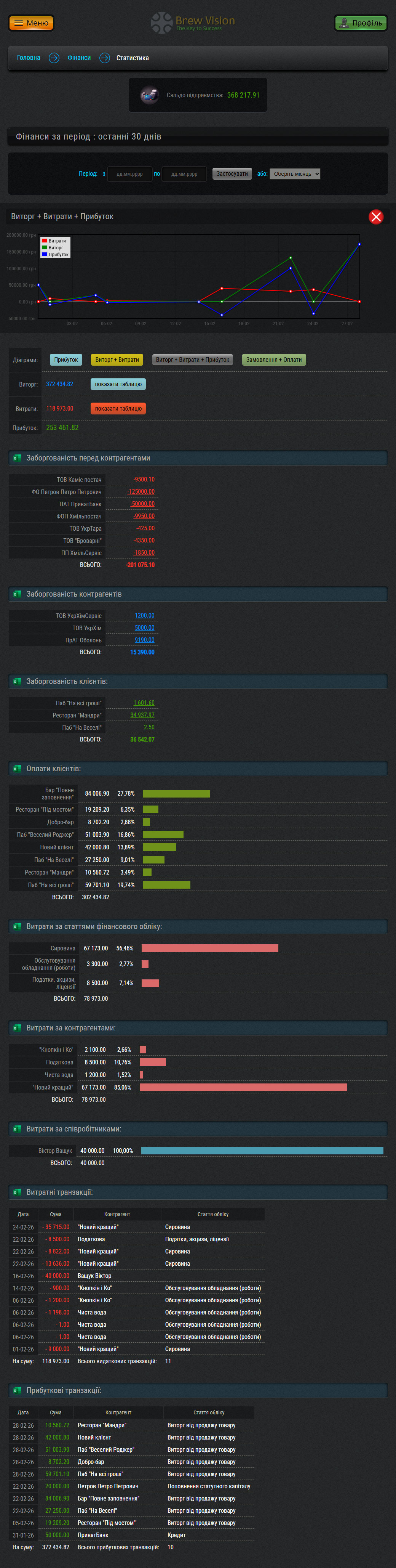This screenshot has width=396, height=1568.
Task: Click Excel icon beside "Витрати за співробітниками"
Action: tap(17, 1128)
